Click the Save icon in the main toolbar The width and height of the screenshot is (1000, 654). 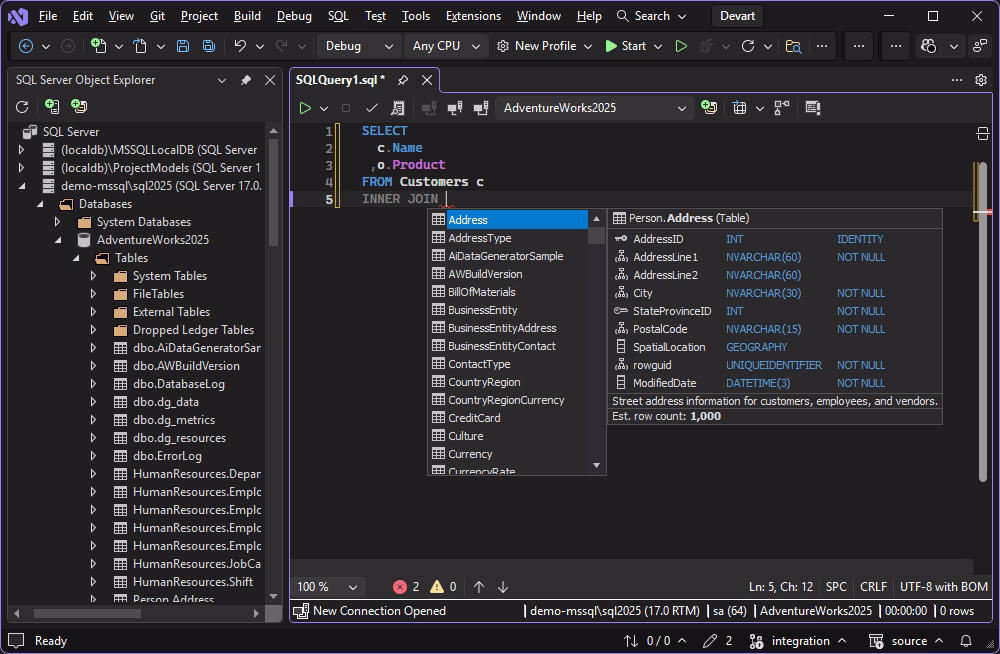point(183,46)
